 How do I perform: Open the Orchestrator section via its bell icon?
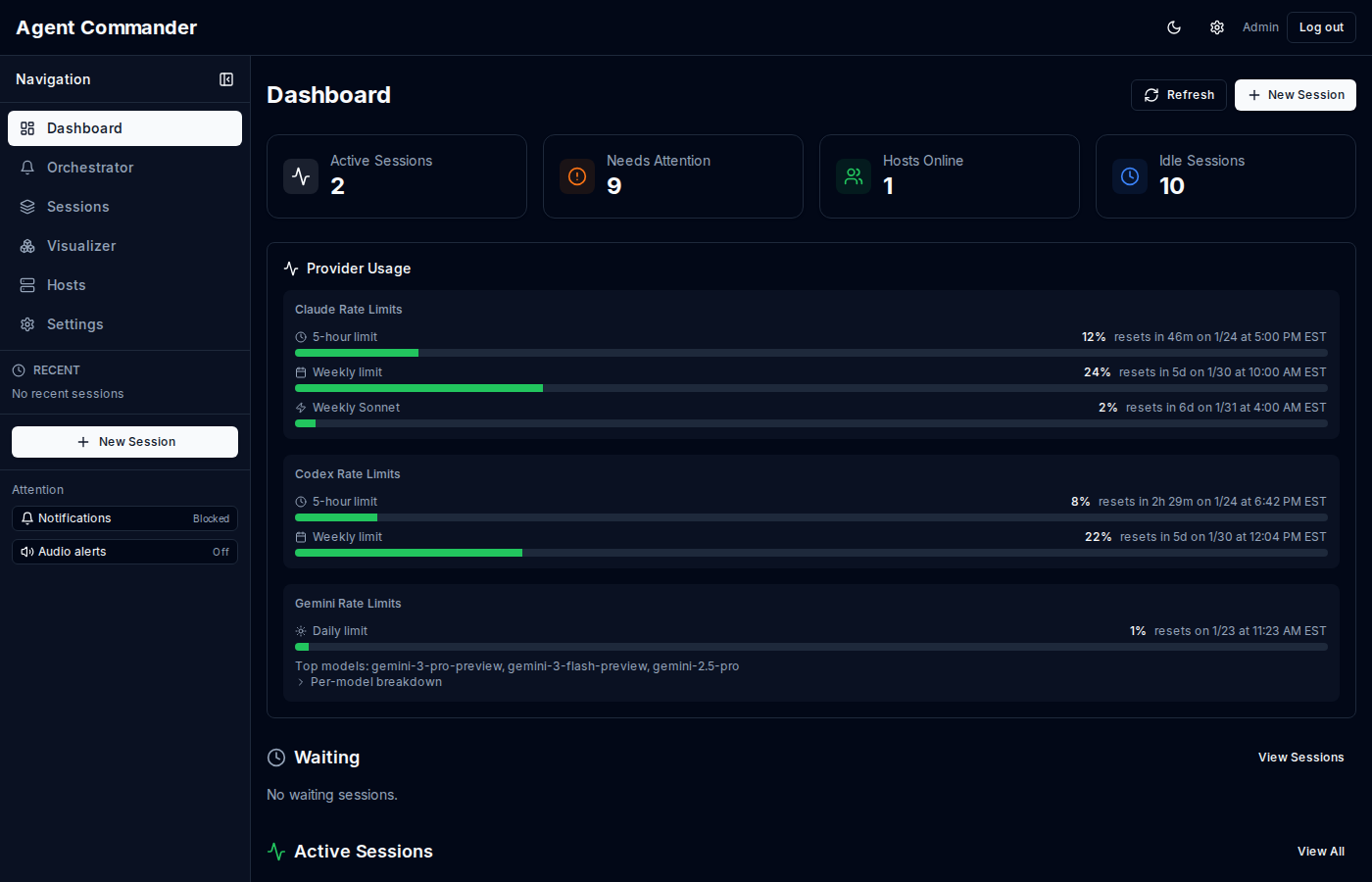[26, 168]
